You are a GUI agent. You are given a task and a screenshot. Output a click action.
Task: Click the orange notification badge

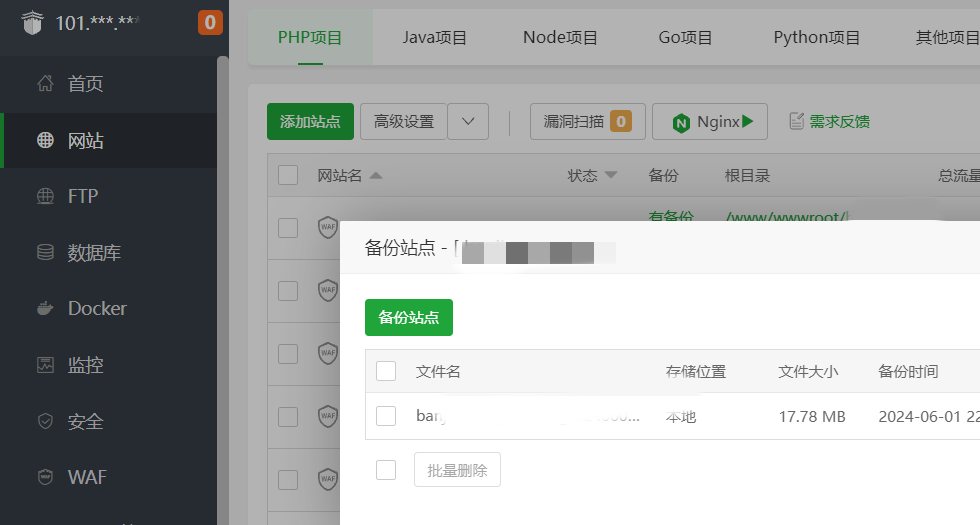210,22
